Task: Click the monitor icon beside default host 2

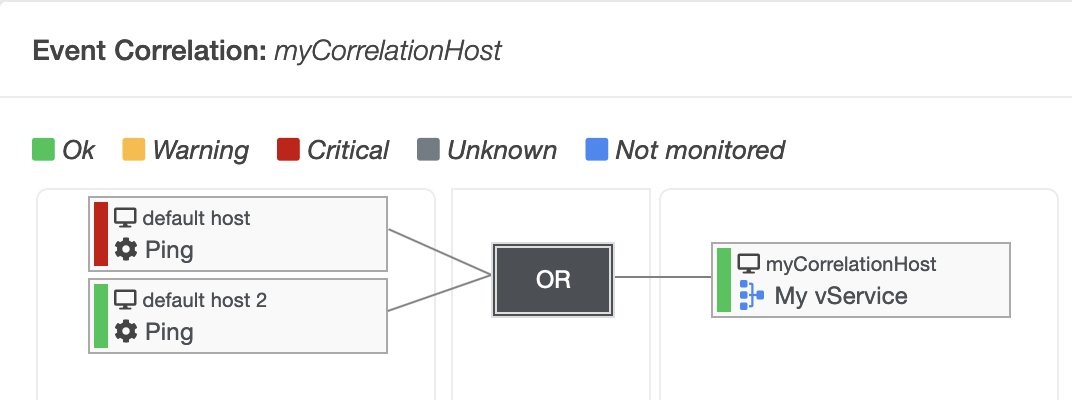Action: coord(125,299)
